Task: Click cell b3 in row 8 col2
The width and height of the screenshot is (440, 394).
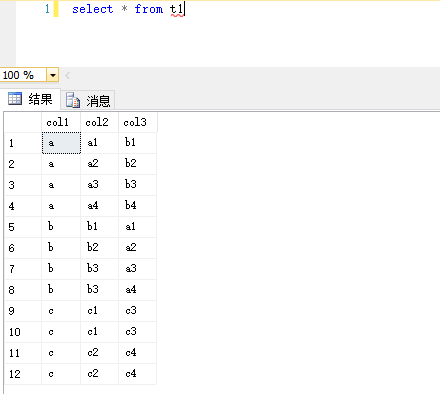Action: [99, 290]
